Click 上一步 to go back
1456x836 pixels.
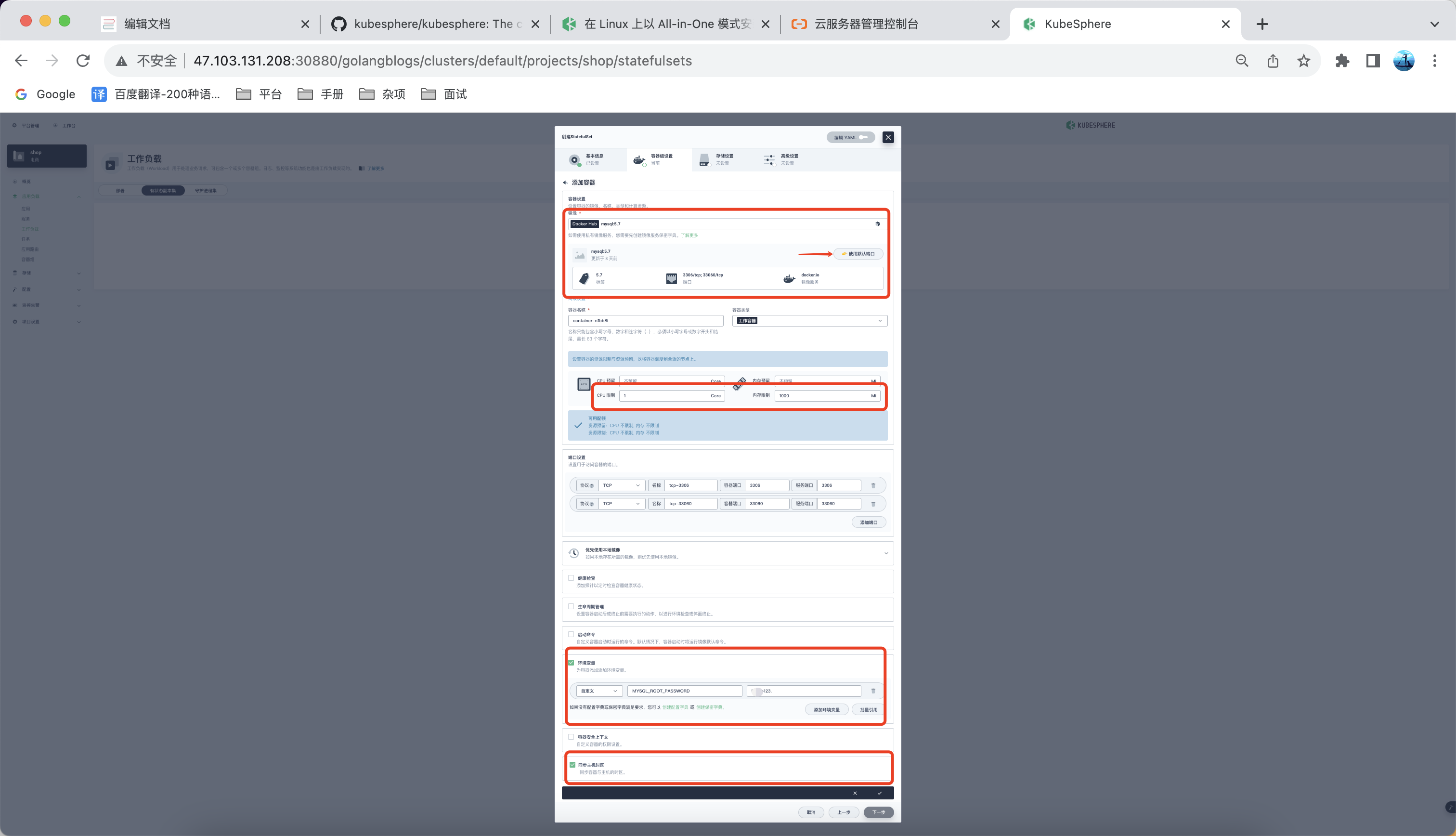[843, 812]
